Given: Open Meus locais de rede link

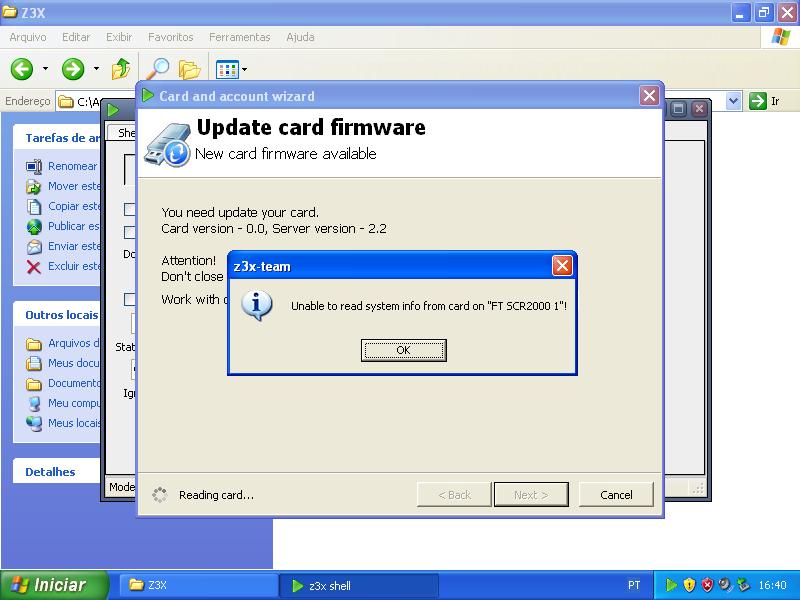Looking at the screenshot, I should point(74,423).
